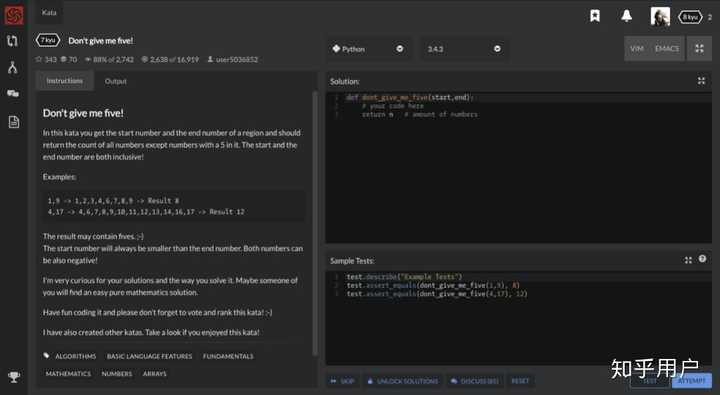Click the ARRAYS tag
Image resolution: width=720 pixels, height=395 pixels.
pos(154,373)
